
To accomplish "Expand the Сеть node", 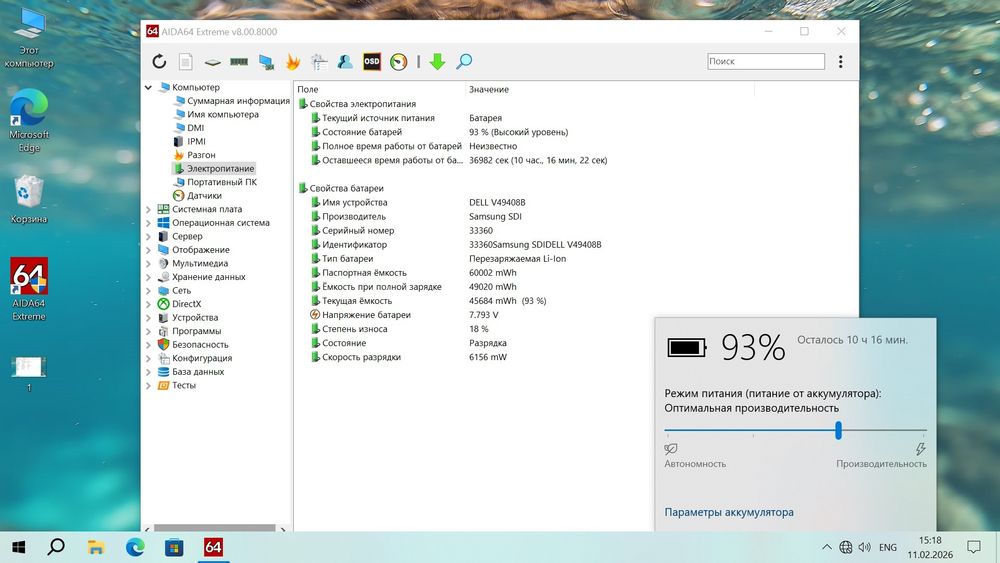I will tap(149, 290).
